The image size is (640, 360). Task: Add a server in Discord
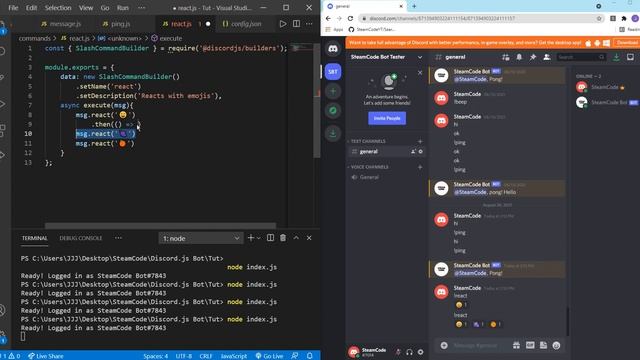point(333,91)
